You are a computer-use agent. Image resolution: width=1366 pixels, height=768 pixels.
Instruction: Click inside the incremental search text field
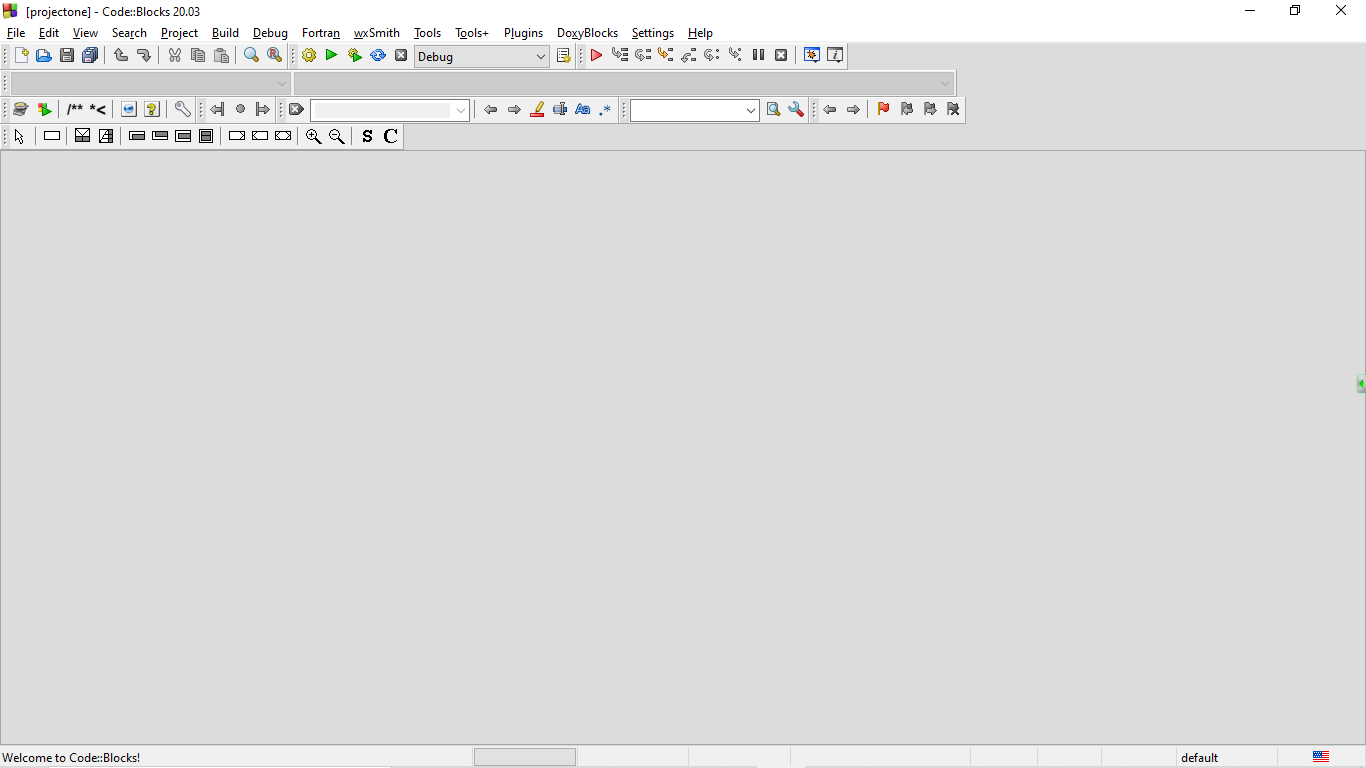tap(382, 111)
